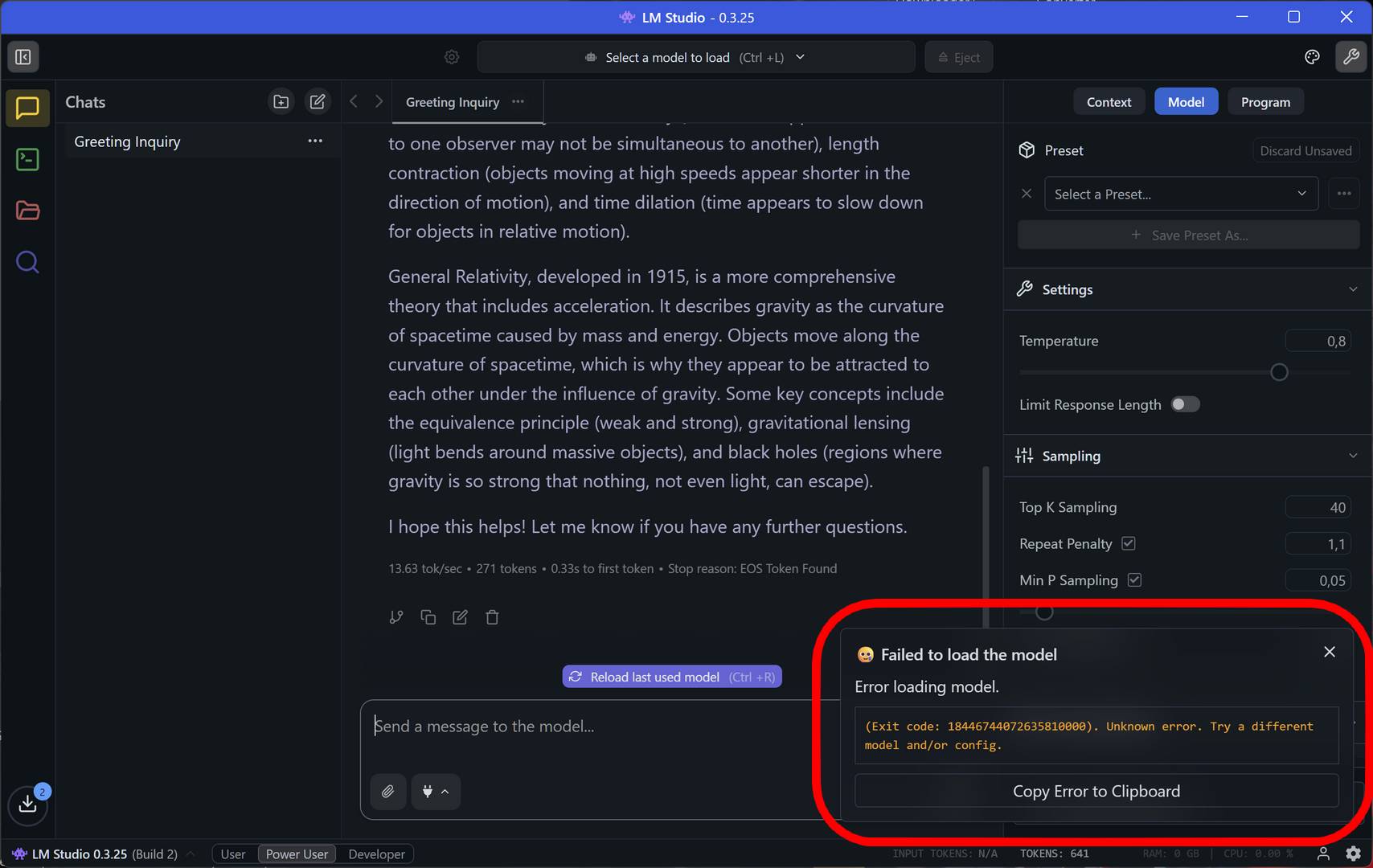Viewport: 1373px width, 868px height.
Task: Open Greeting Inquiry tab options menu
Action: point(518,102)
